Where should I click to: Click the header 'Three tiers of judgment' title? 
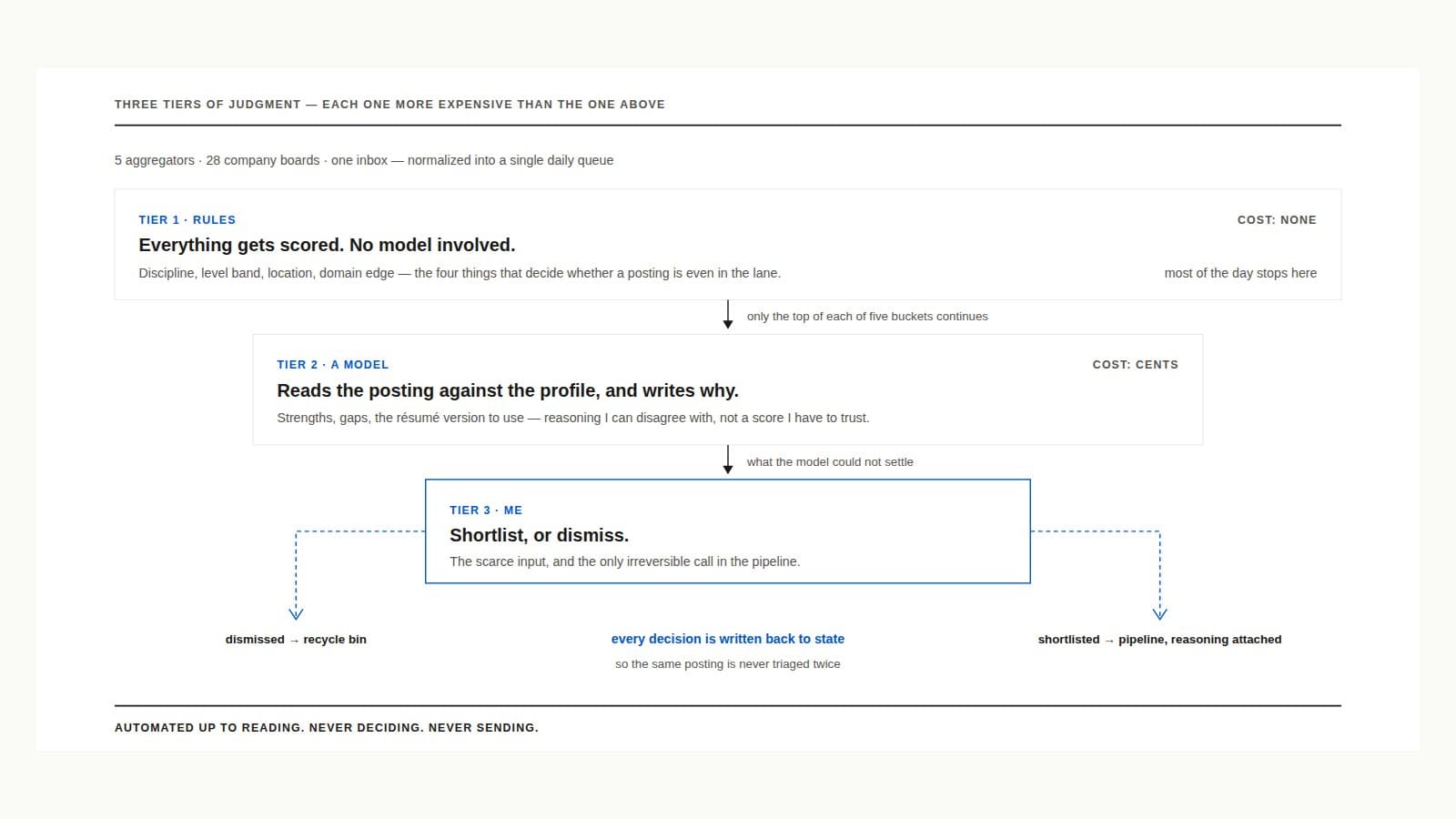tap(389, 105)
